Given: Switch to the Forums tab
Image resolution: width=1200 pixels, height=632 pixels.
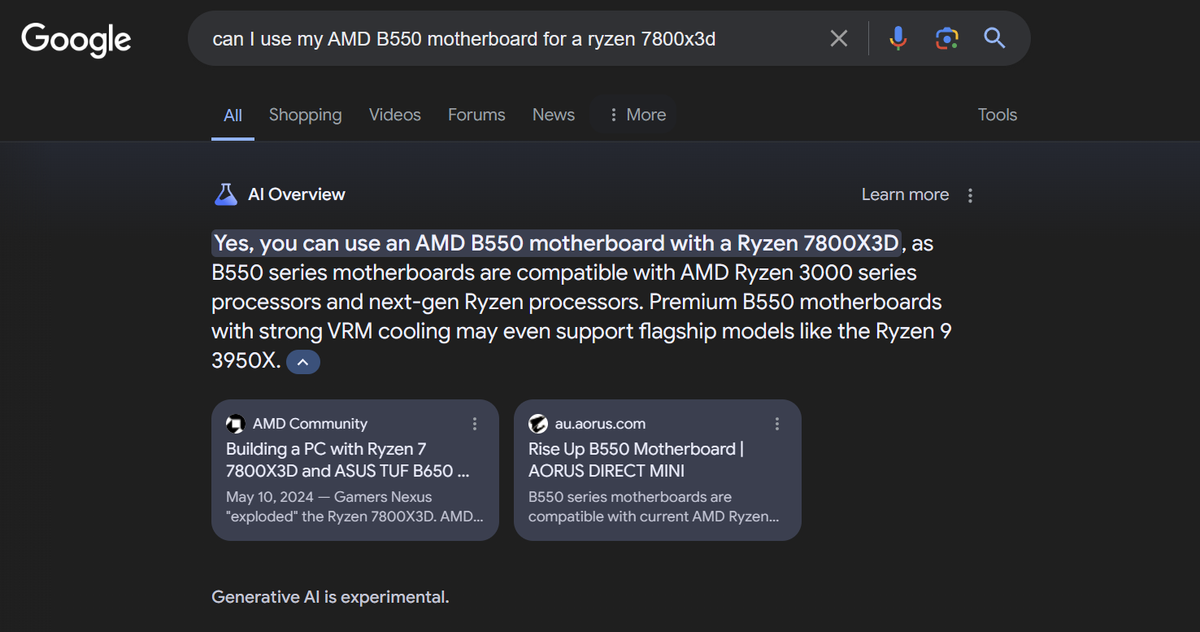Looking at the screenshot, I should click(476, 114).
